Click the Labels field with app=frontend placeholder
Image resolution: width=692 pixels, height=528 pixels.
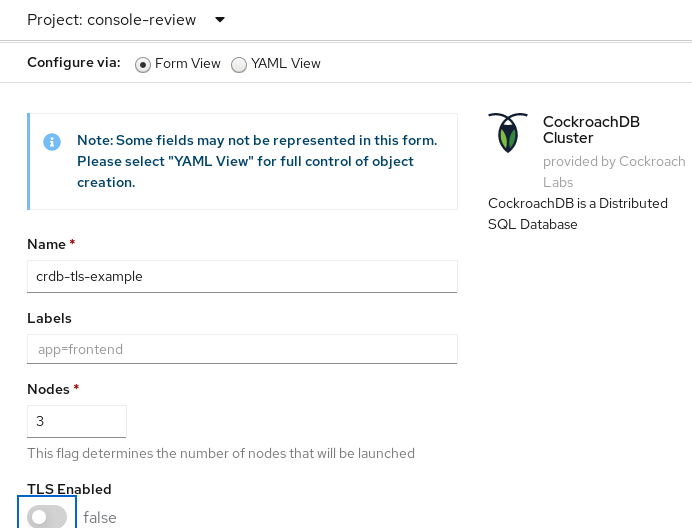(242, 349)
